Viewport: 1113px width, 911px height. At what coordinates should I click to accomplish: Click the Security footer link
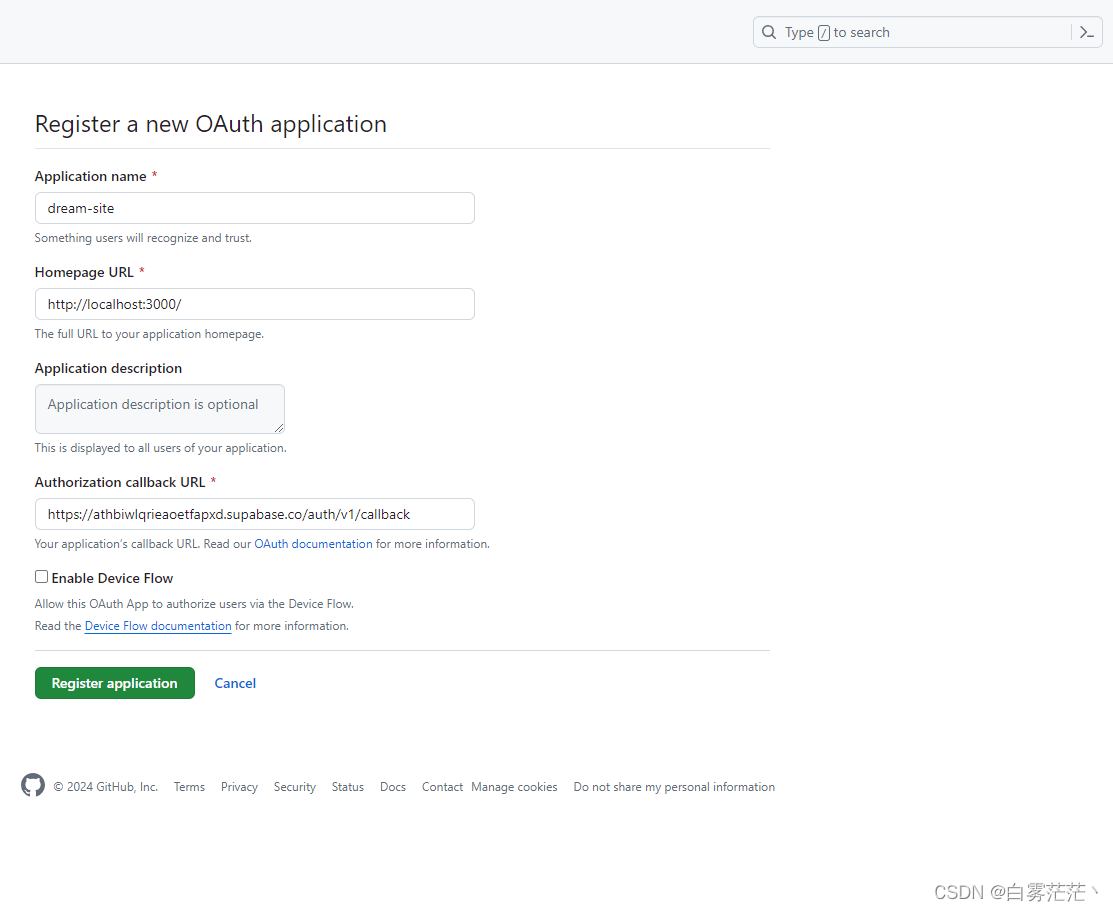click(294, 786)
